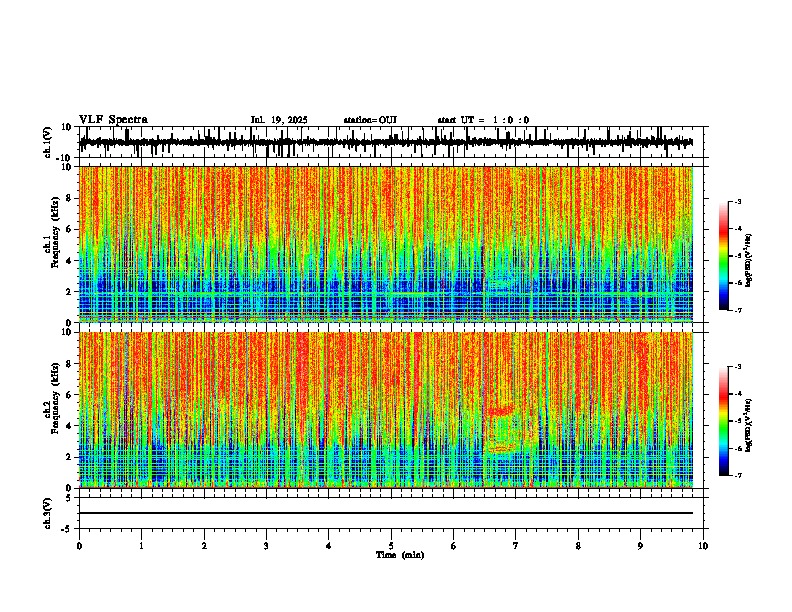Click time axis tick label "2"
This screenshot has height=612, width=792.
[204, 546]
